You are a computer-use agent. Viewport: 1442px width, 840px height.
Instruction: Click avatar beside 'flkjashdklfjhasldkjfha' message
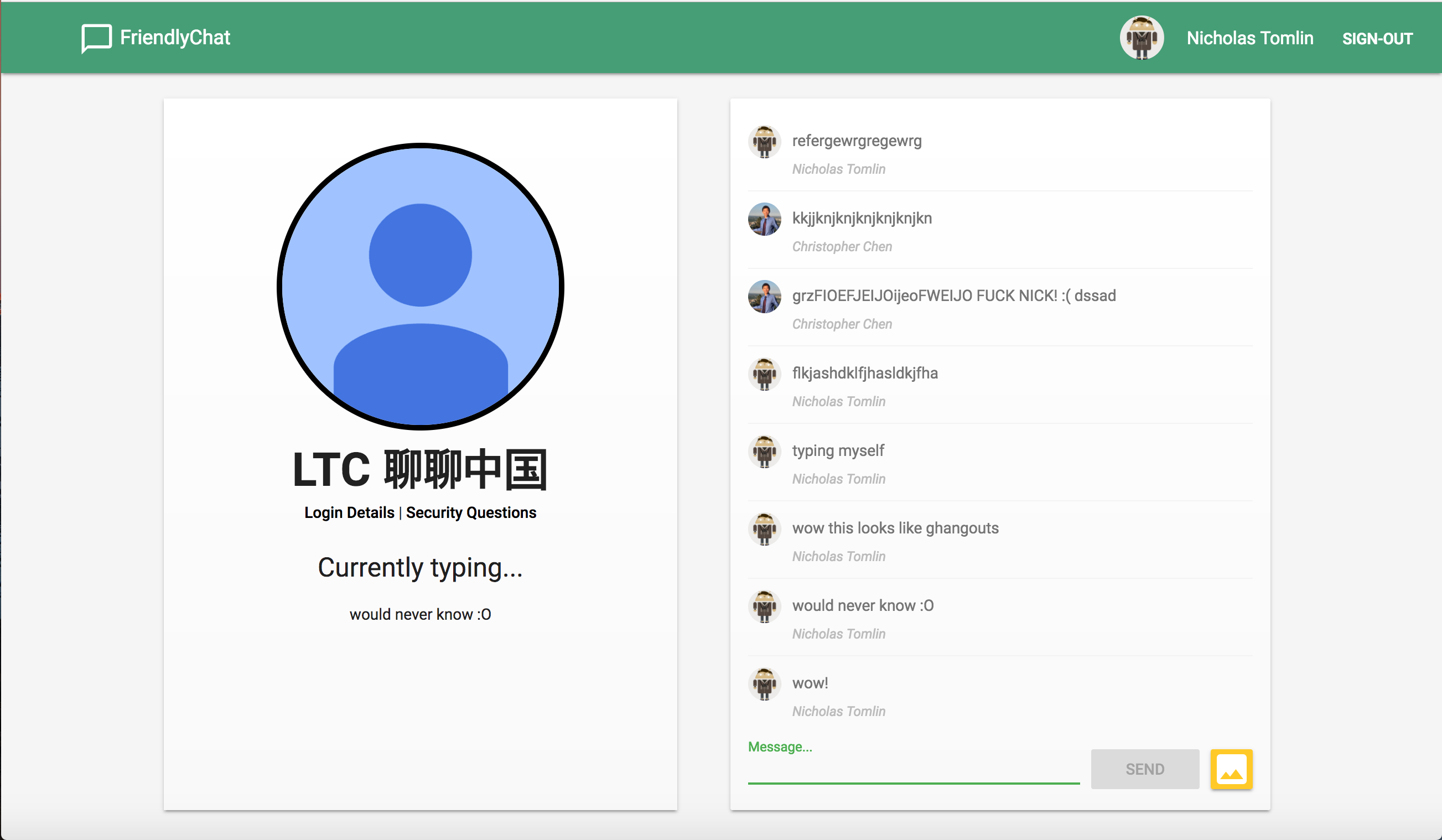(x=764, y=374)
